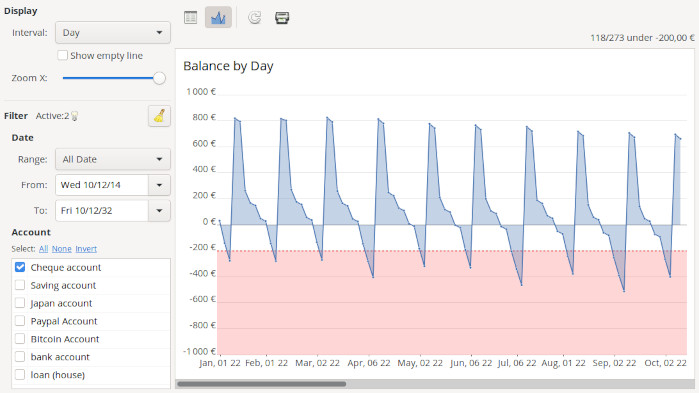Check the Bitcoin Account checkbox
Viewport: 699px width, 393px height.
(20, 338)
